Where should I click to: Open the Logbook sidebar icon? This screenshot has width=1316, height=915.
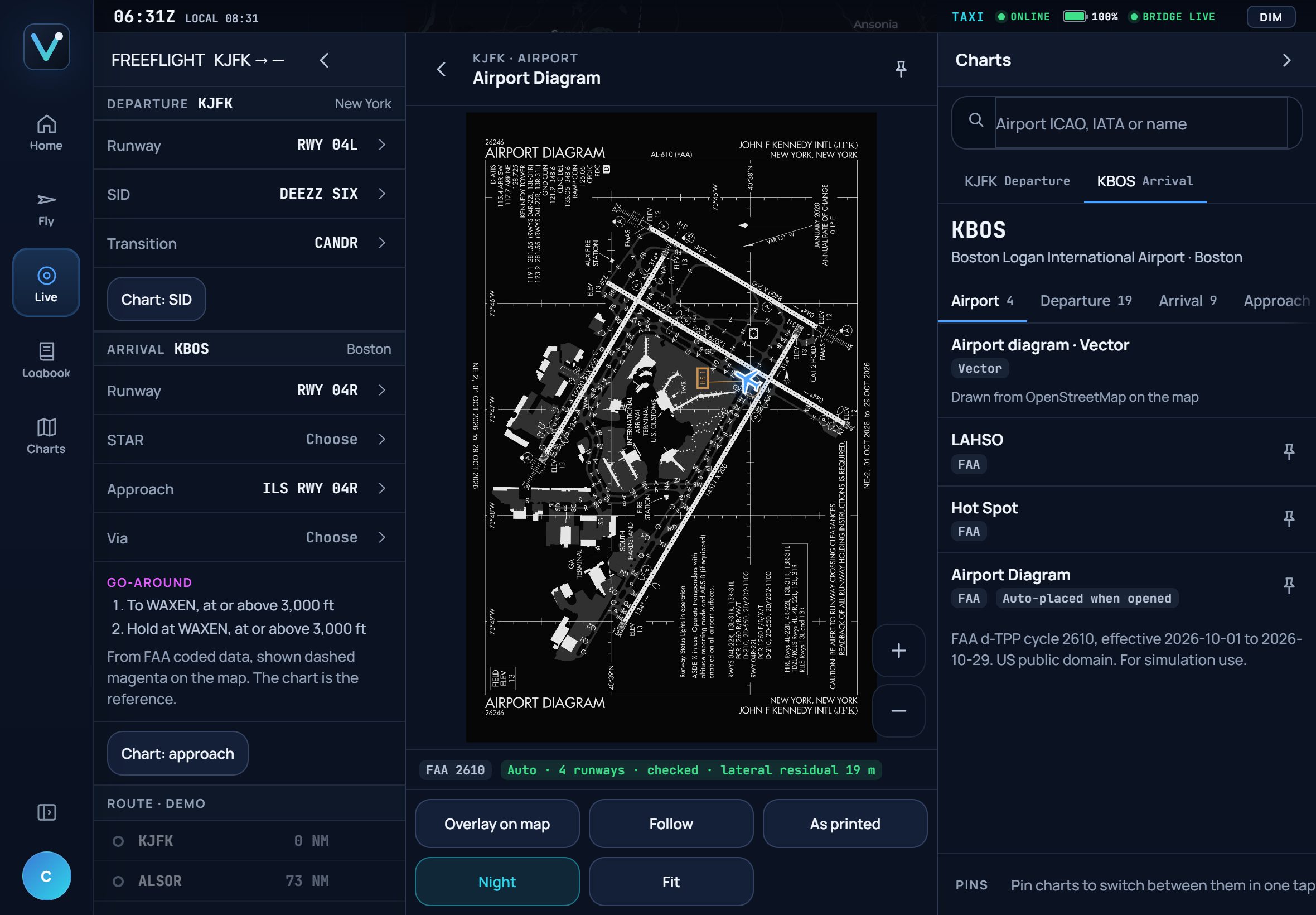click(x=46, y=360)
